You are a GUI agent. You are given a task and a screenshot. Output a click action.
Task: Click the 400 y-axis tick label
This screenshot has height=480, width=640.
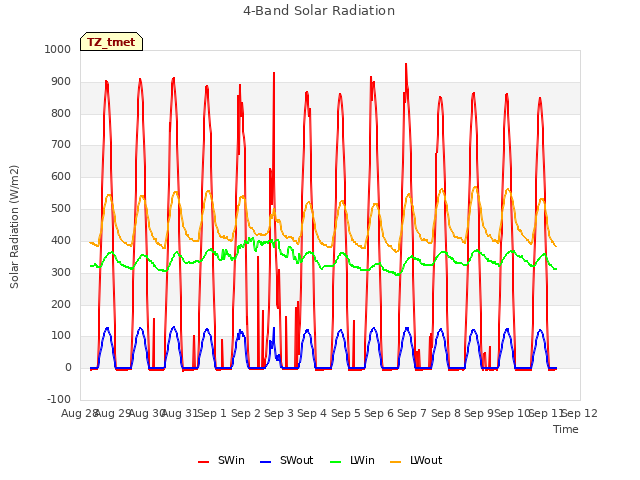click(61, 240)
